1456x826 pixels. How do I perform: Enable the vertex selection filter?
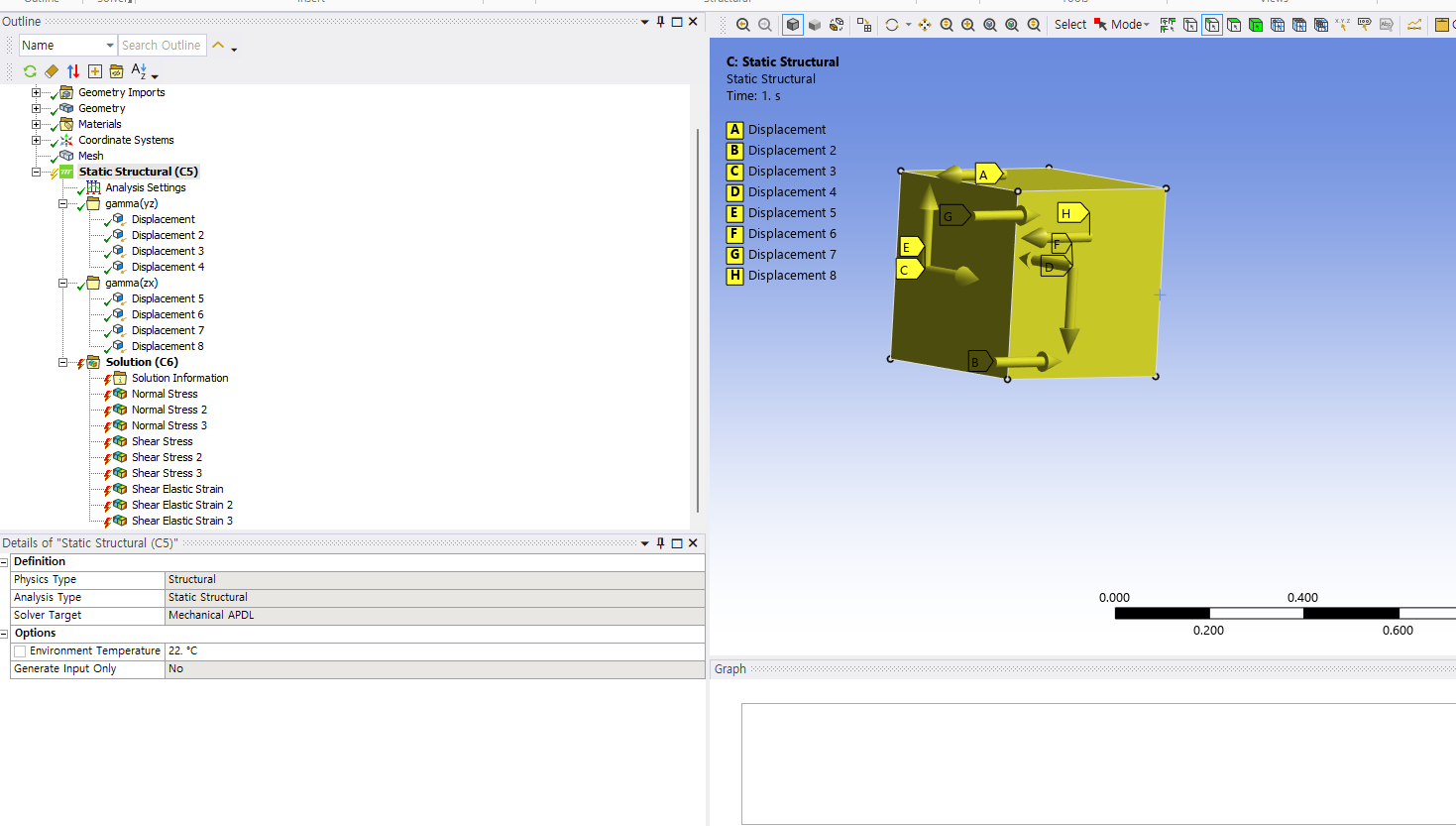1190,25
